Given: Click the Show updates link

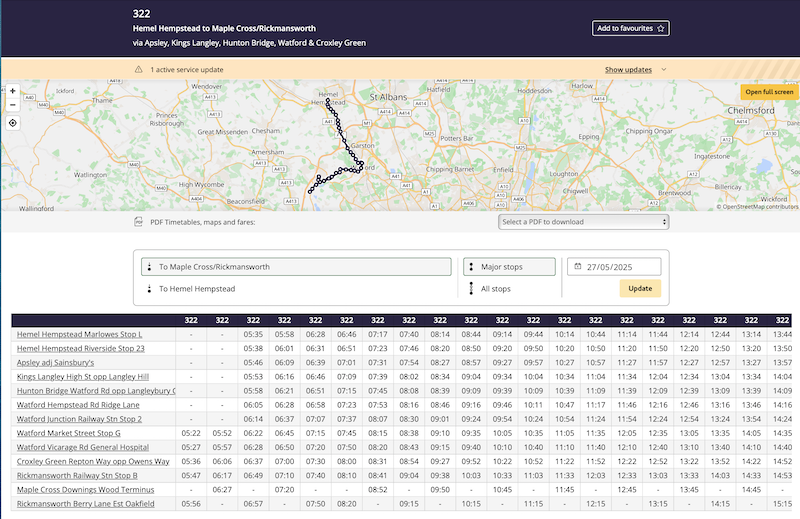Looking at the screenshot, I should click(628, 70).
